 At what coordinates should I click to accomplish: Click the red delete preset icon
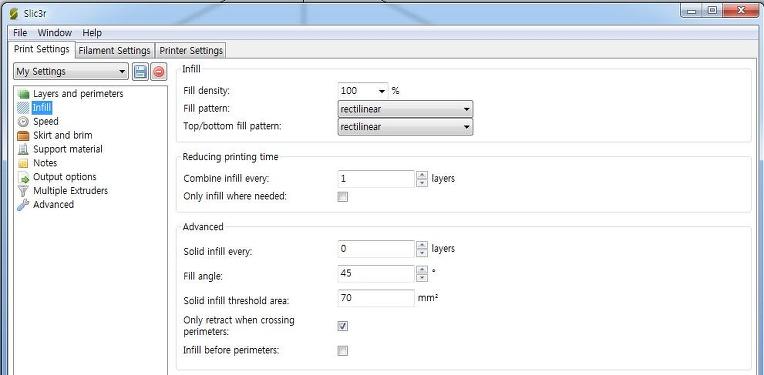pos(158,72)
